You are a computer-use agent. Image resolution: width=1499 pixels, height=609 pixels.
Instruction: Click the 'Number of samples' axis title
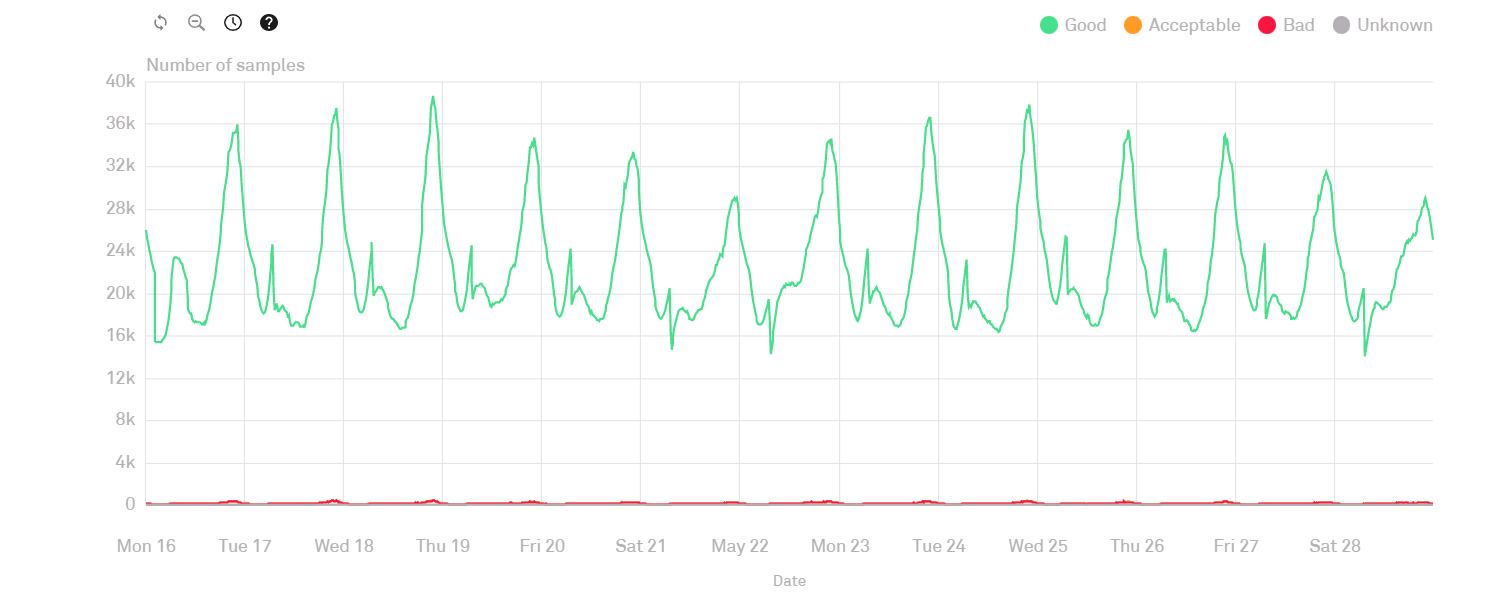click(x=225, y=65)
